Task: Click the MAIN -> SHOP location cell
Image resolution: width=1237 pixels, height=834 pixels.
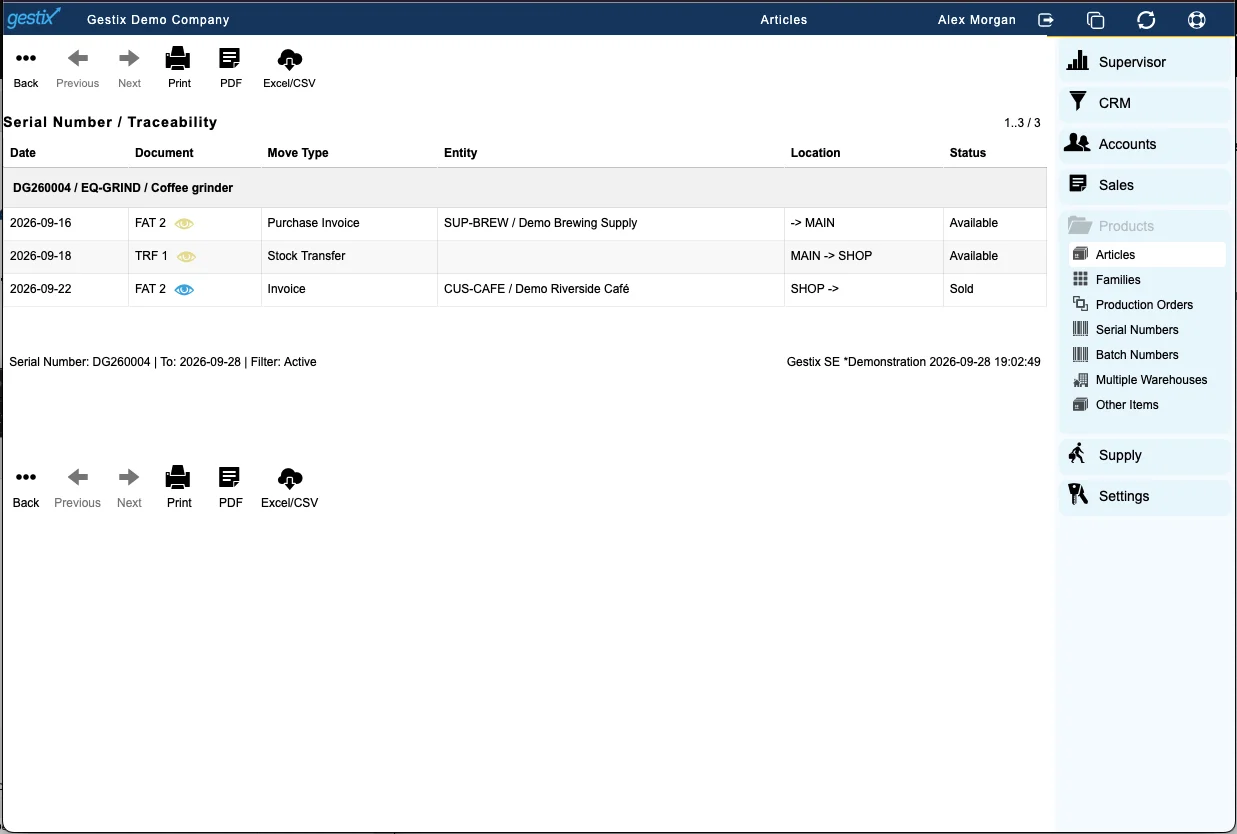Action: click(864, 257)
